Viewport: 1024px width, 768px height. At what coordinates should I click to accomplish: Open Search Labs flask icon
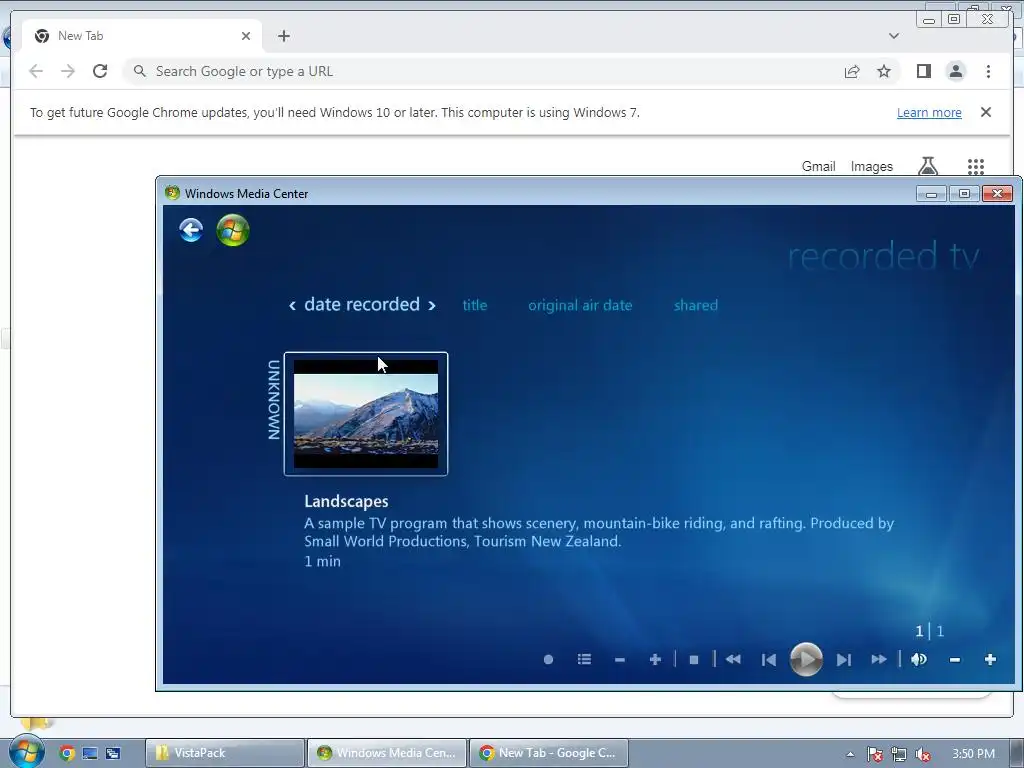click(x=928, y=167)
